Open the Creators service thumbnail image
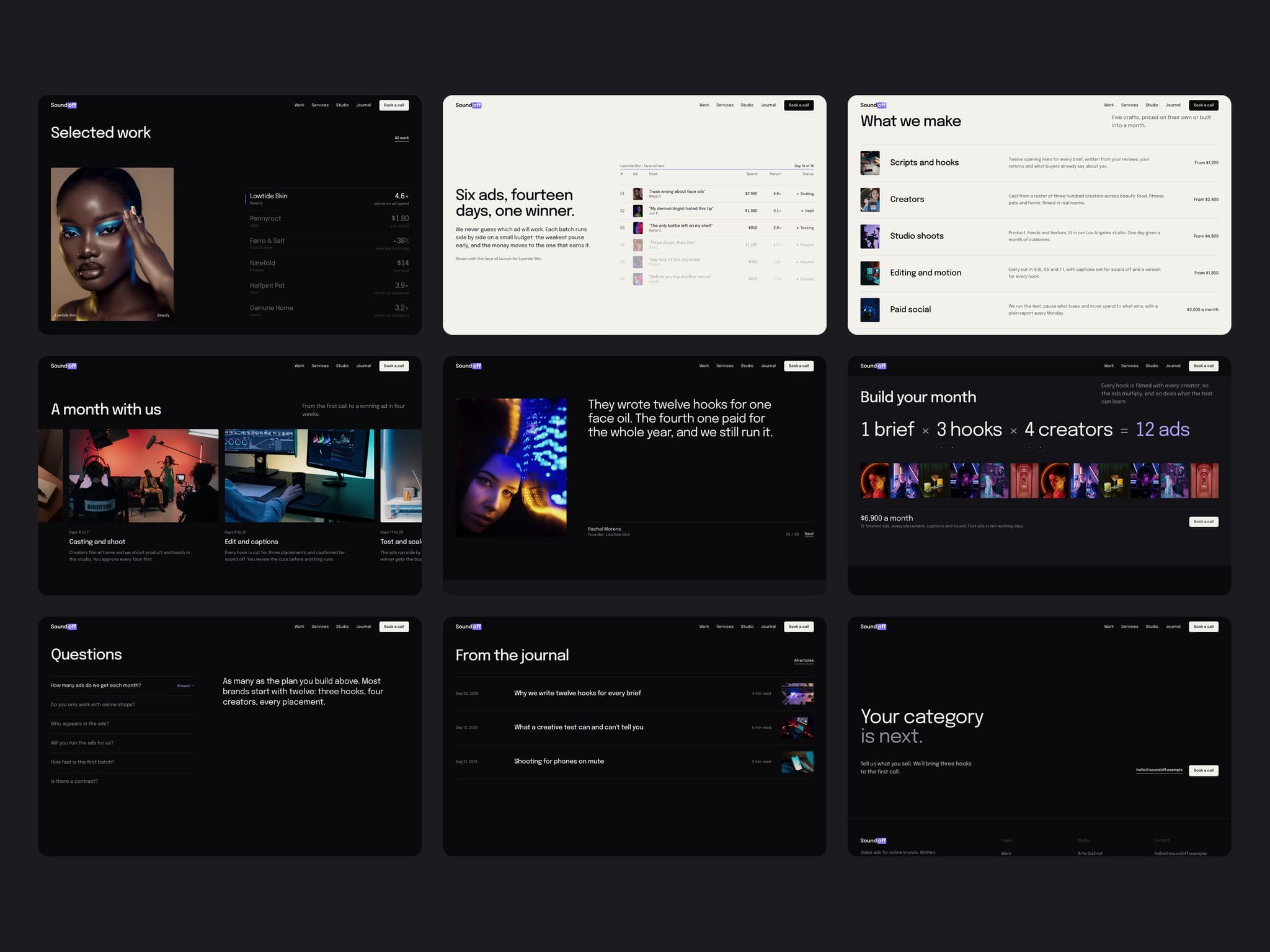1270x952 pixels. point(869,200)
